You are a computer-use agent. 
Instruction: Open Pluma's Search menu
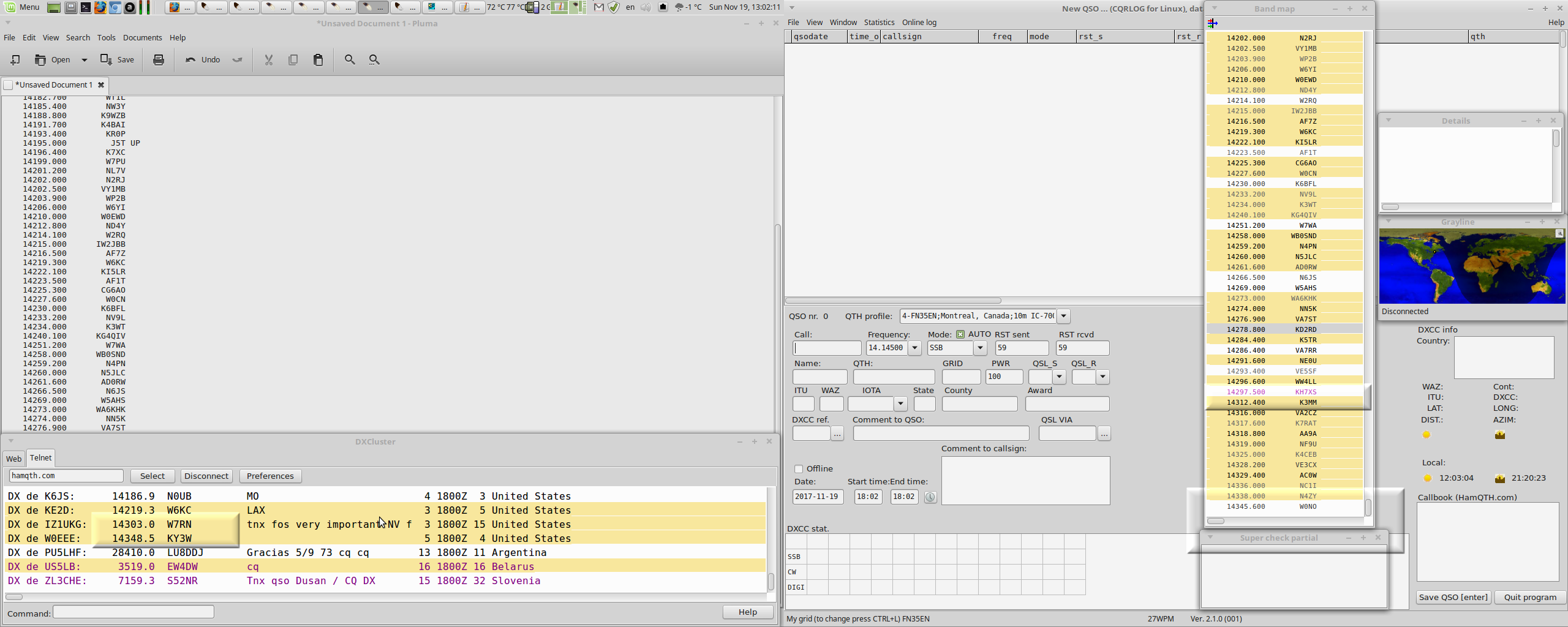[x=78, y=37]
